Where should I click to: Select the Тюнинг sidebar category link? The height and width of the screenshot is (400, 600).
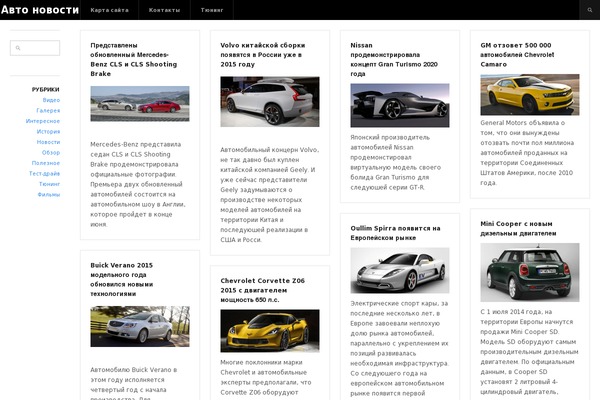pyautogui.click(x=49, y=184)
